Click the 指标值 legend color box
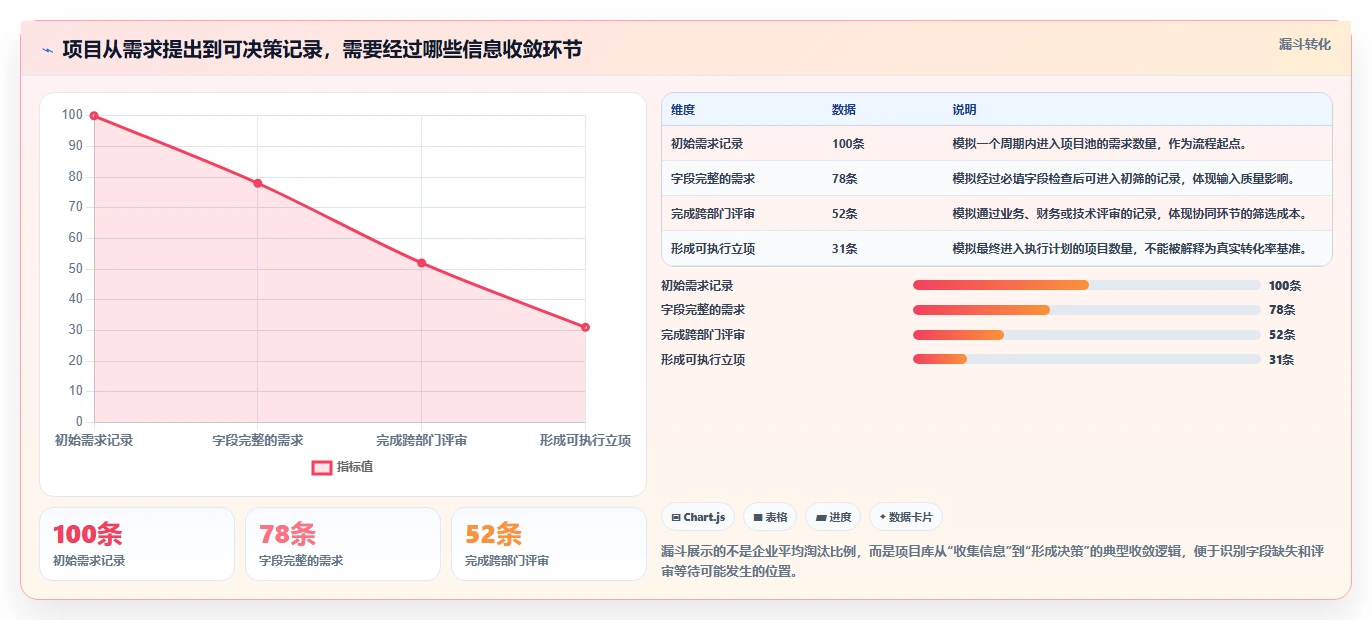This screenshot has width=1372, height=620. [322, 467]
